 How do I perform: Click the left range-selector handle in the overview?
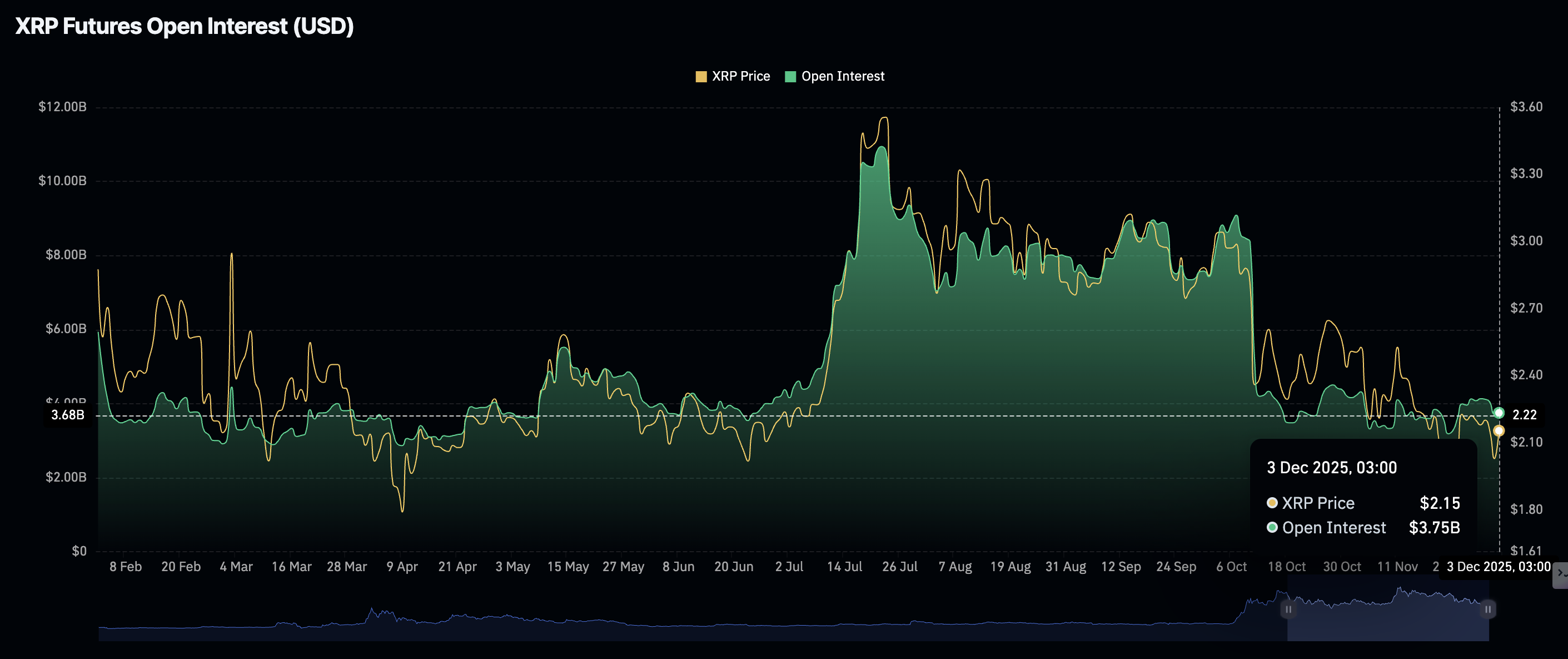coord(1288,609)
